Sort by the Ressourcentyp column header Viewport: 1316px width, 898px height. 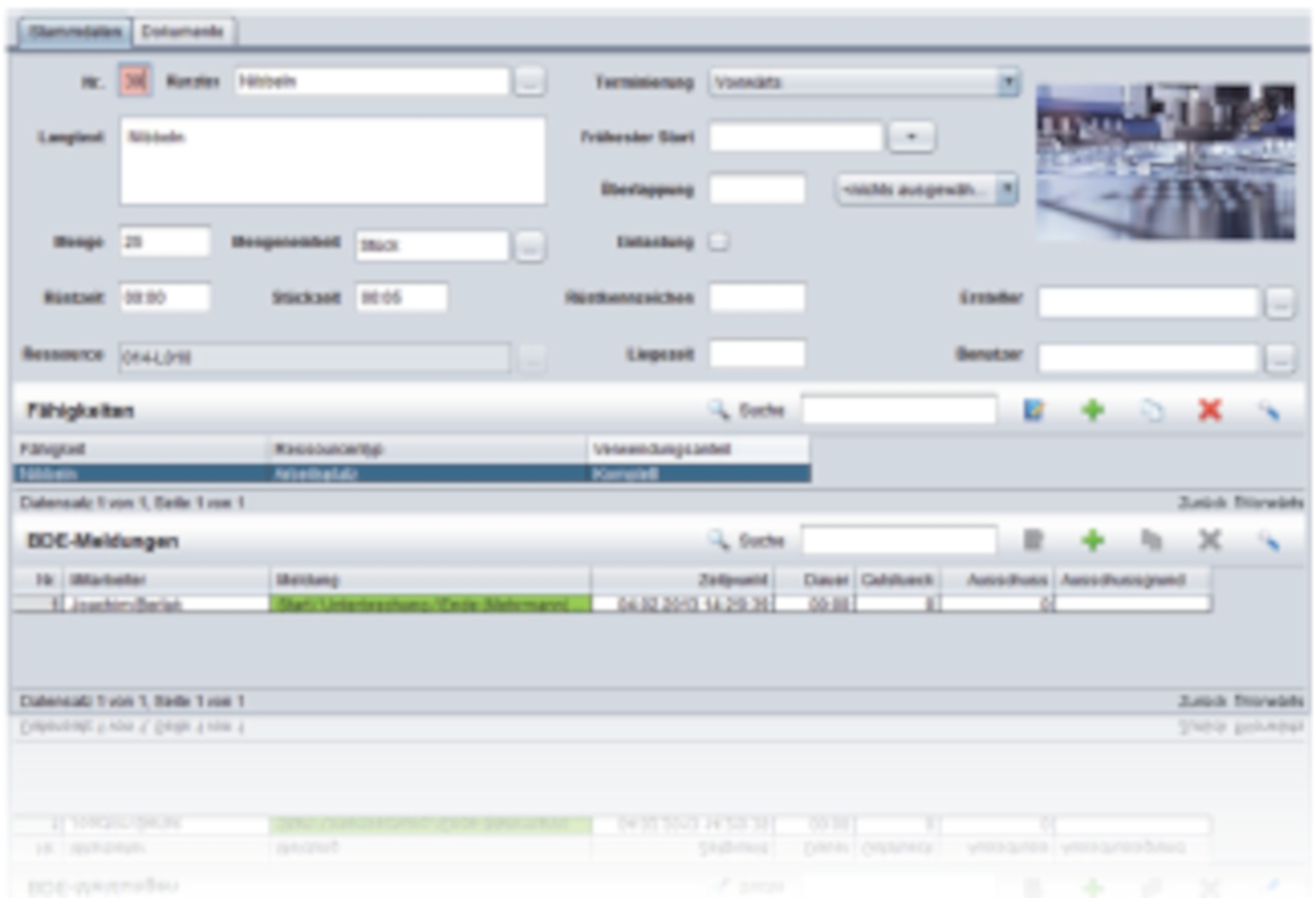(428, 449)
